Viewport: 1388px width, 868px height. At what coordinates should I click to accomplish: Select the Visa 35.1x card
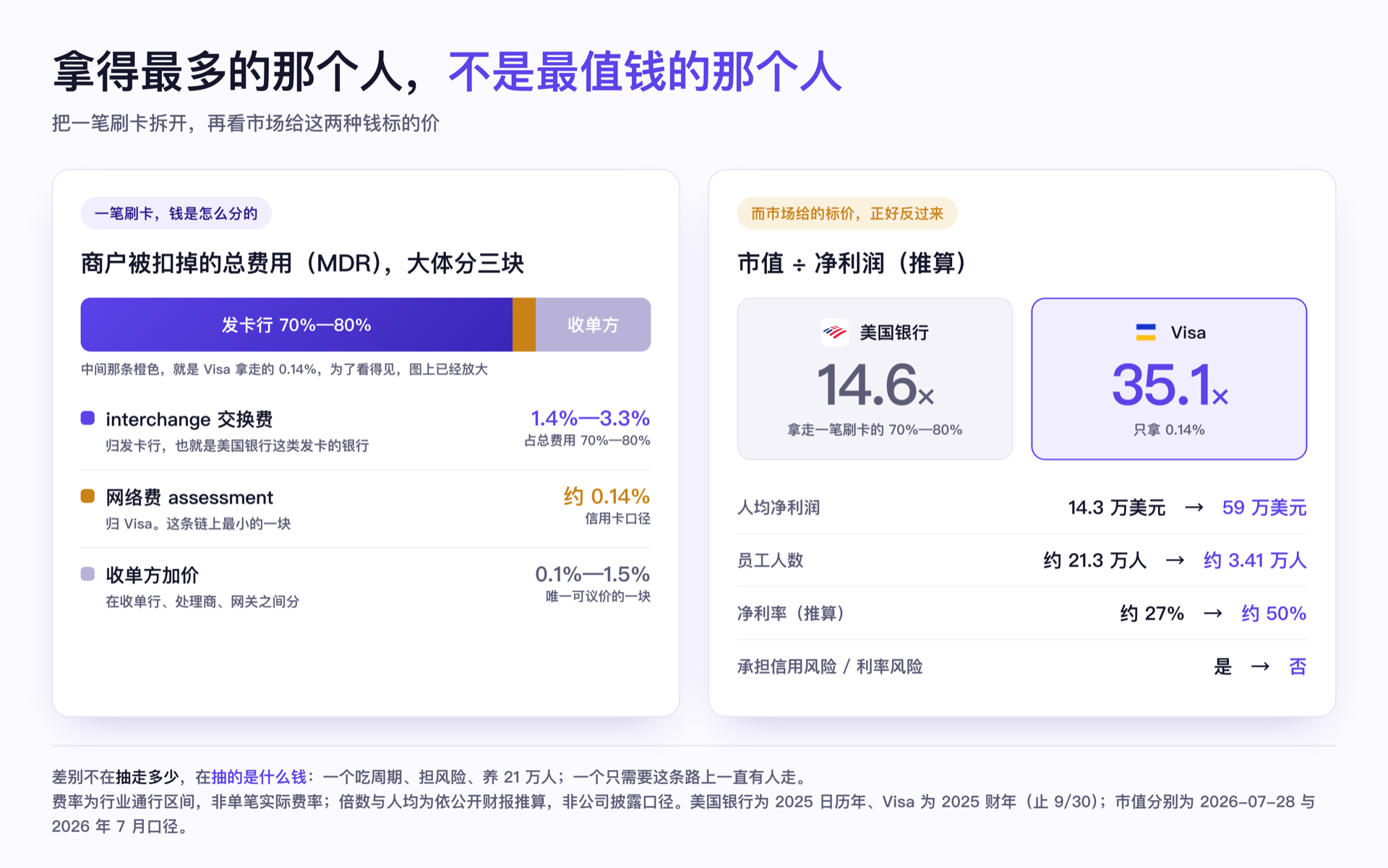coord(1169,379)
